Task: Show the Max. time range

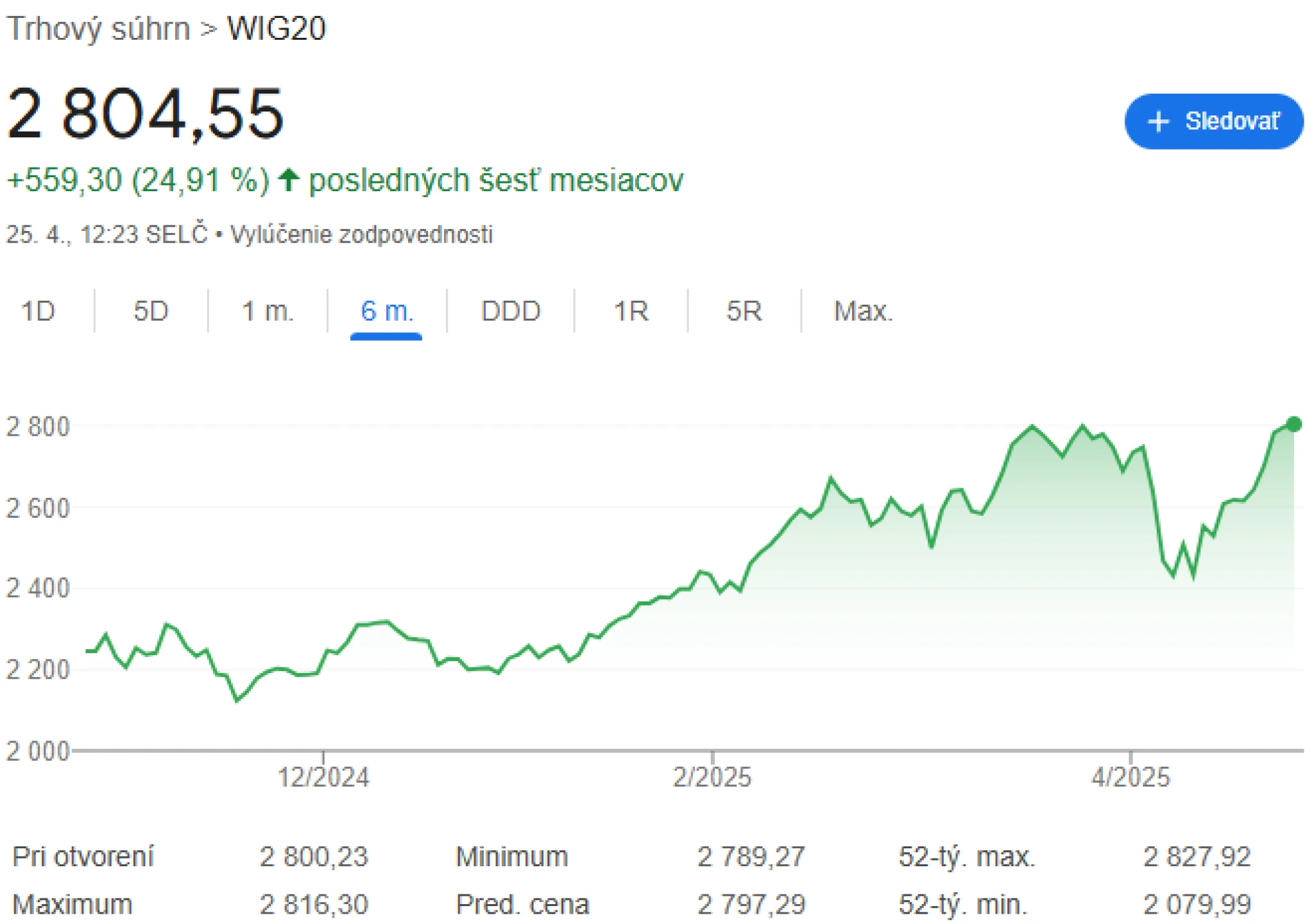Action: pyautogui.click(x=863, y=311)
